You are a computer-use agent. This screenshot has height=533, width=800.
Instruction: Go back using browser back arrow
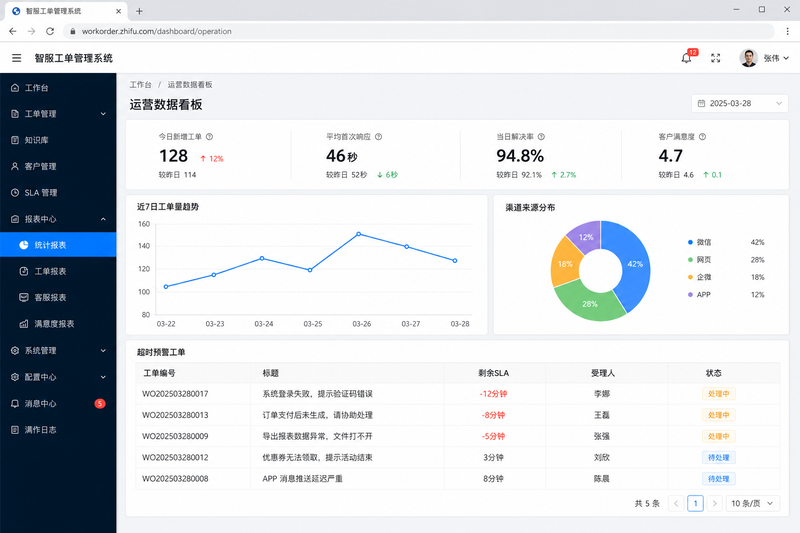(x=13, y=31)
